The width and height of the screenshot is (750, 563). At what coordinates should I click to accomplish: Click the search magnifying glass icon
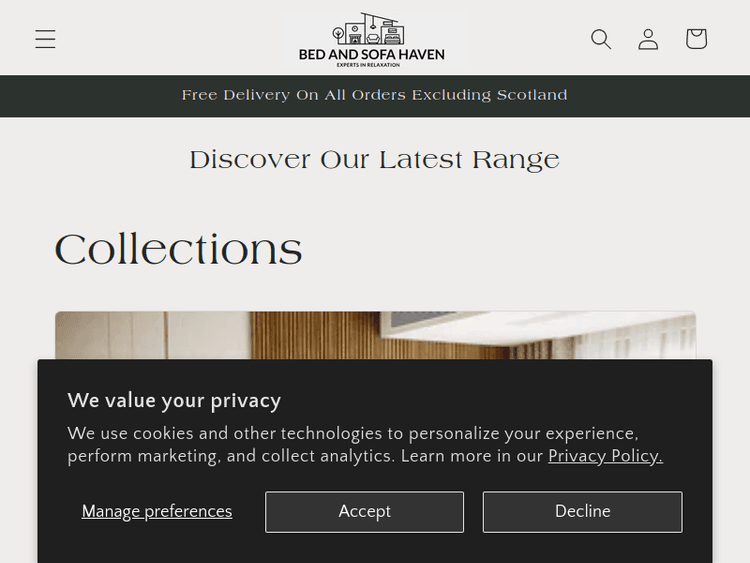600,39
